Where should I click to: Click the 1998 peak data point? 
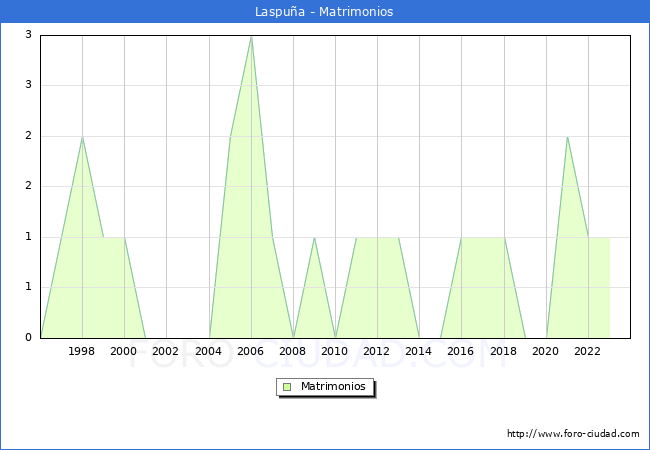pos(82,137)
